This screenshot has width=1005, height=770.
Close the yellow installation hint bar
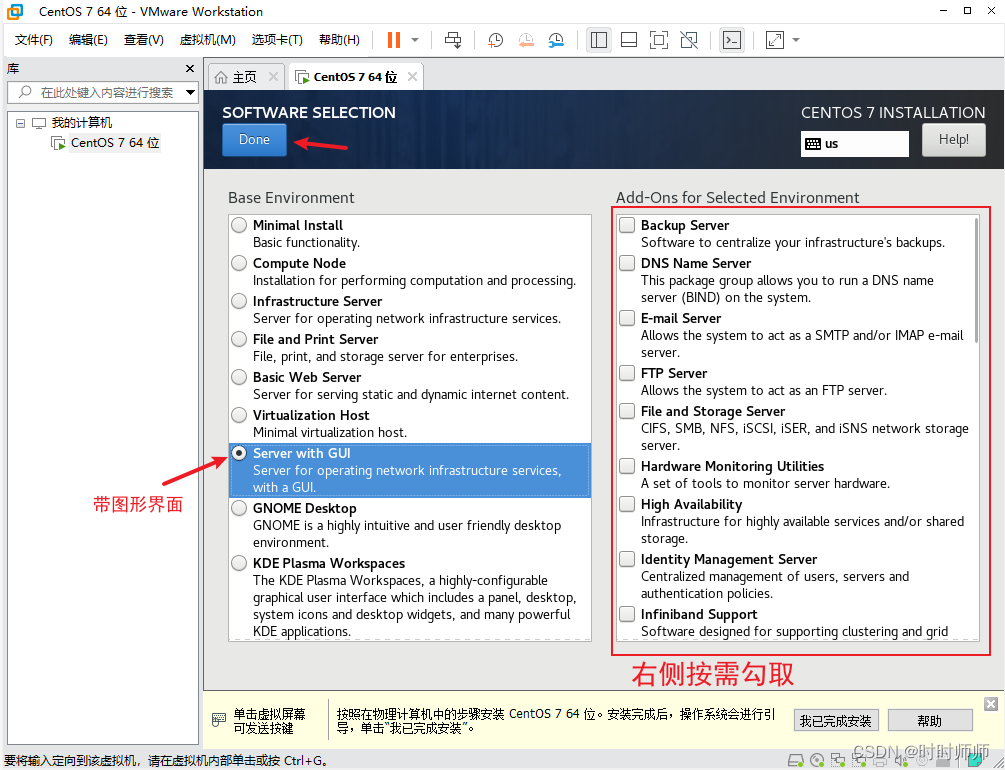[x=991, y=704]
